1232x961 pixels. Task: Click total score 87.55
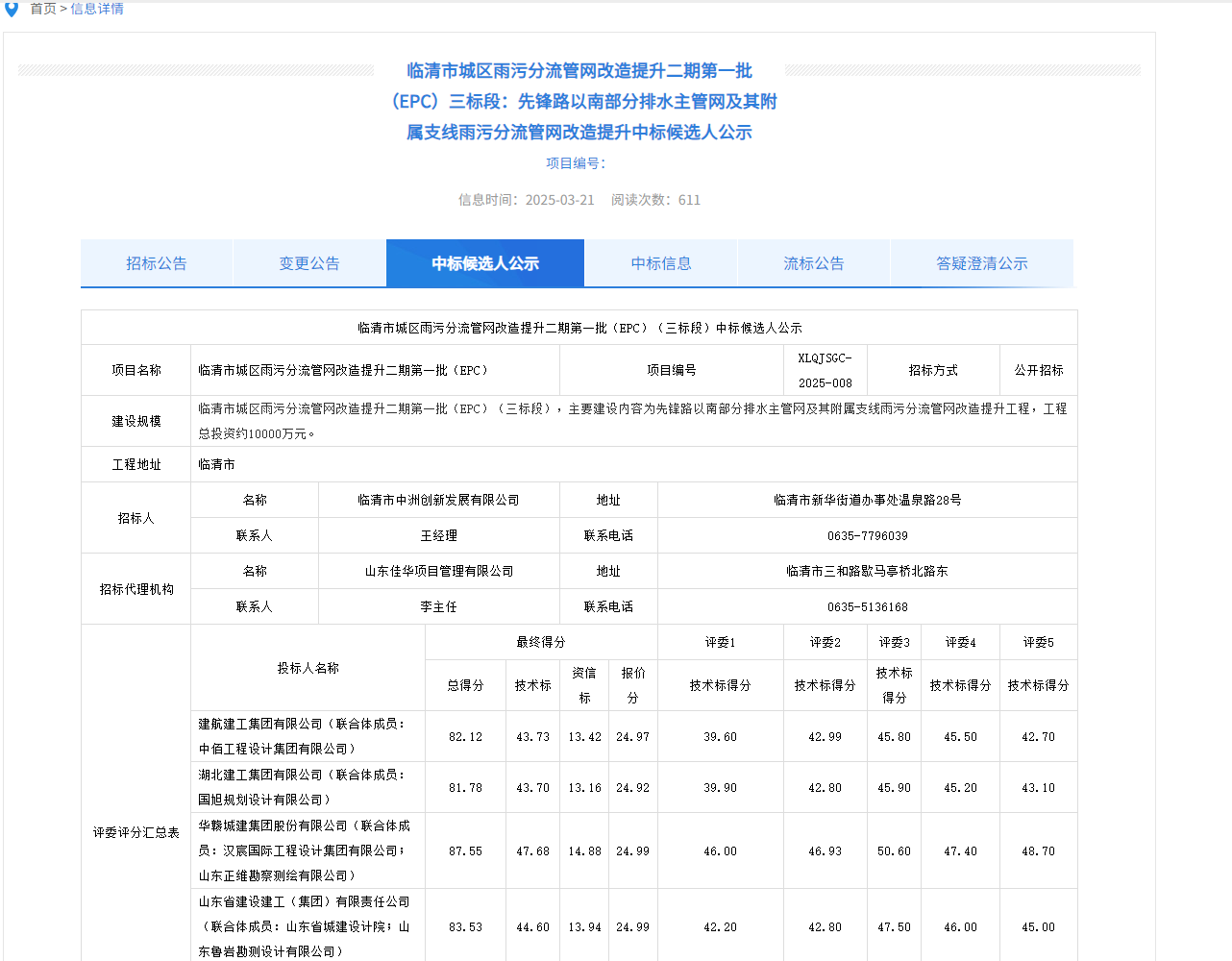click(x=466, y=851)
